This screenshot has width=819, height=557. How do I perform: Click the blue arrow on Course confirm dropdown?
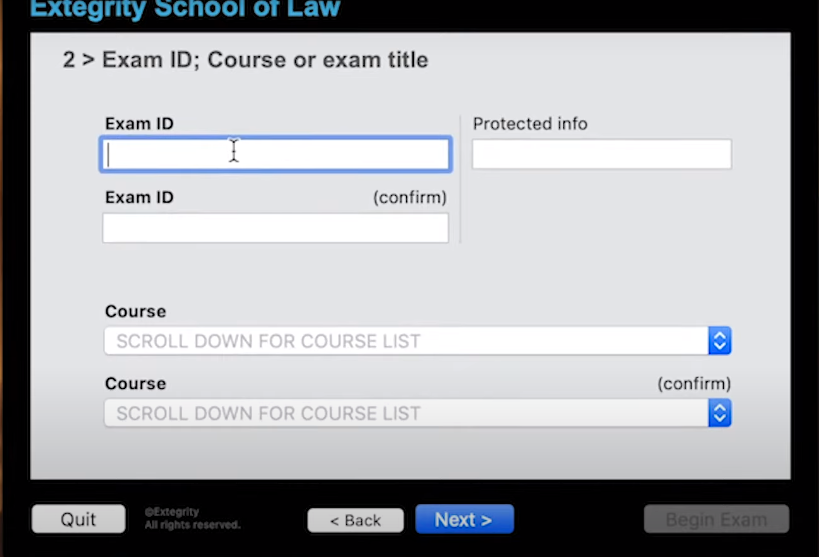(720, 413)
